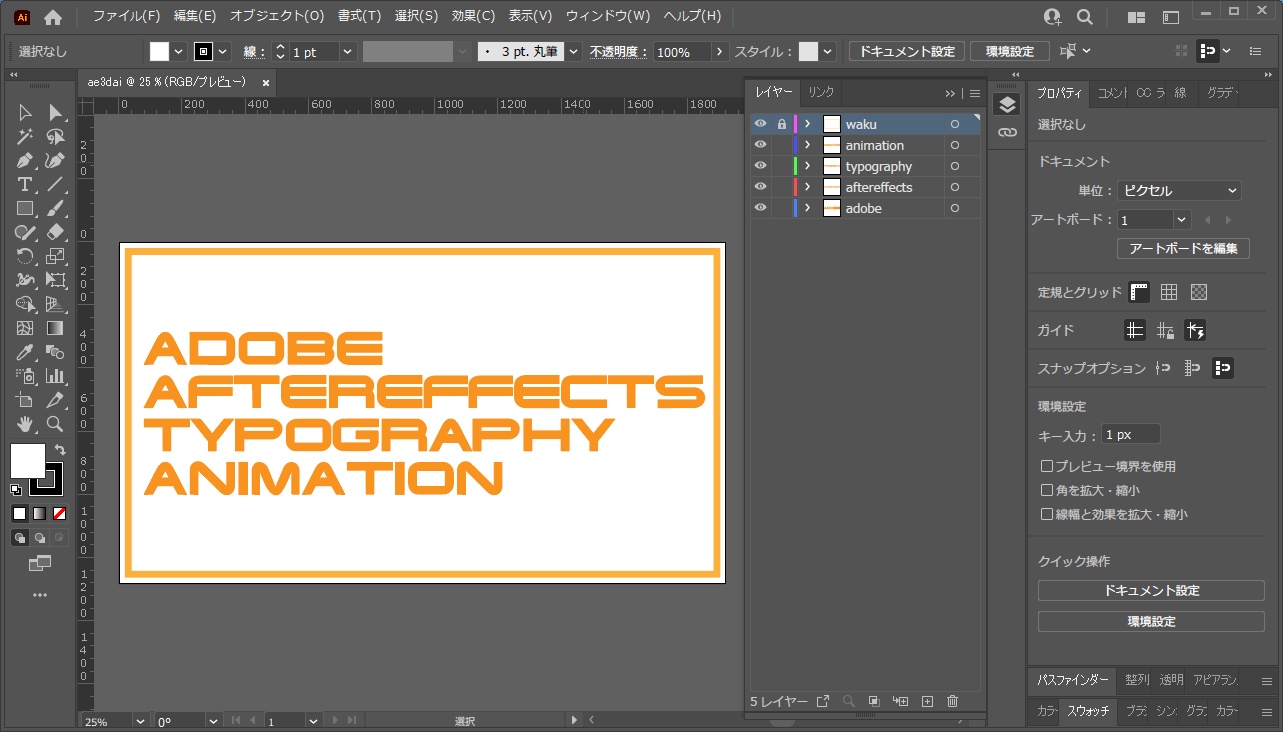Hide the aftereffects layer
The width and height of the screenshot is (1283, 732).
760,187
